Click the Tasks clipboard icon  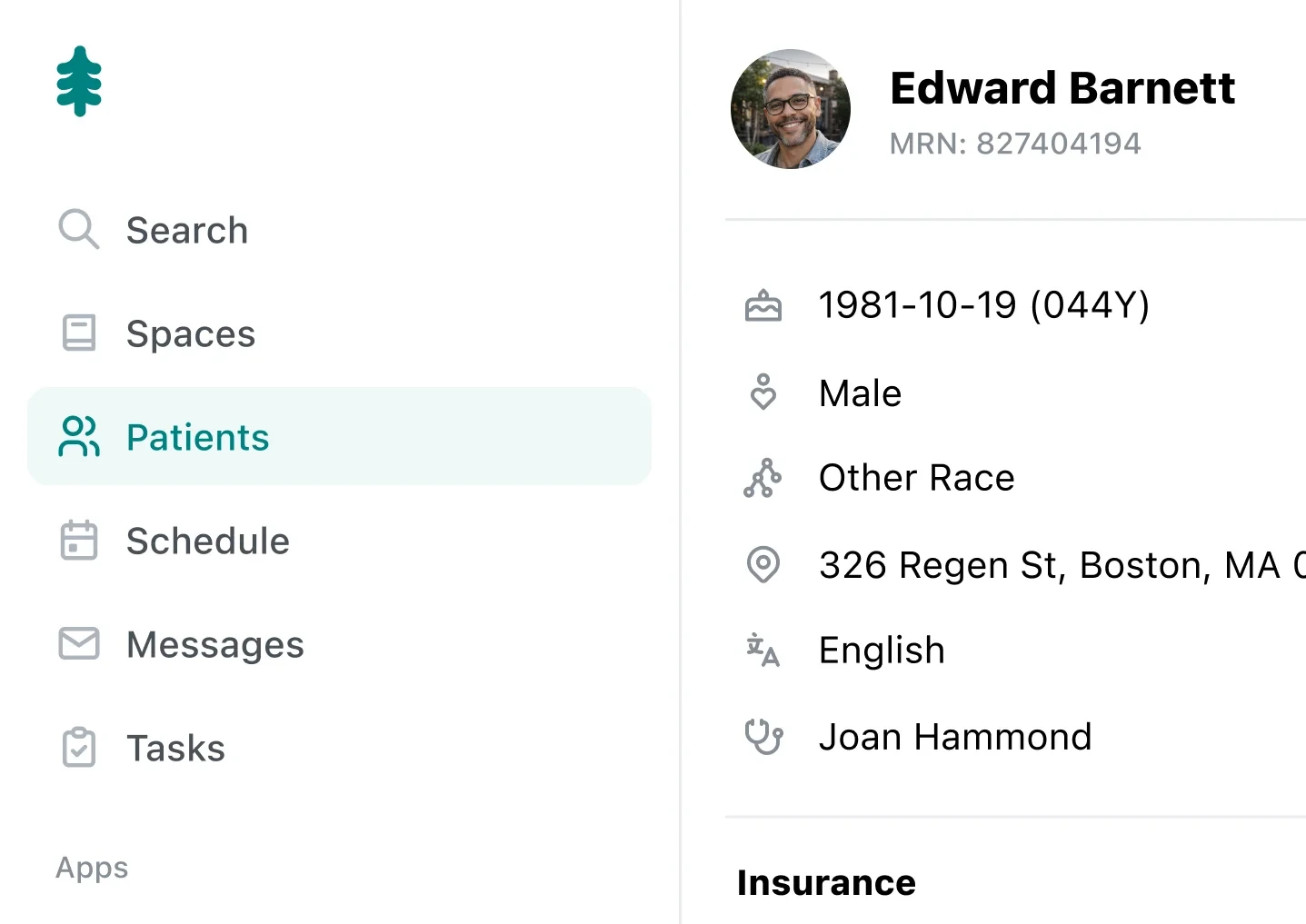coord(78,748)
